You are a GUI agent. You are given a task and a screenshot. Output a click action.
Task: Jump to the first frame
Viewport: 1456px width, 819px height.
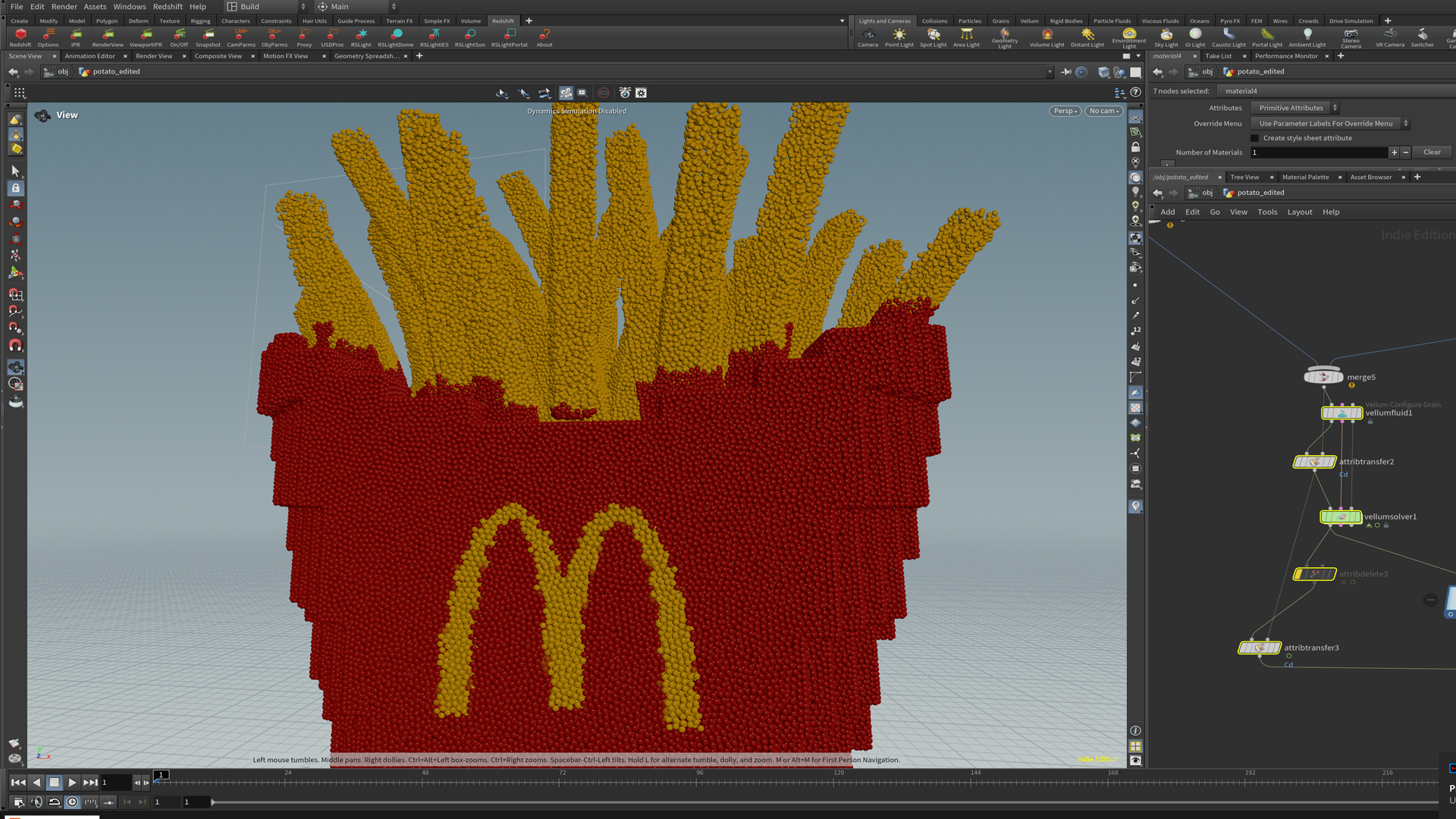coord(18,783)
